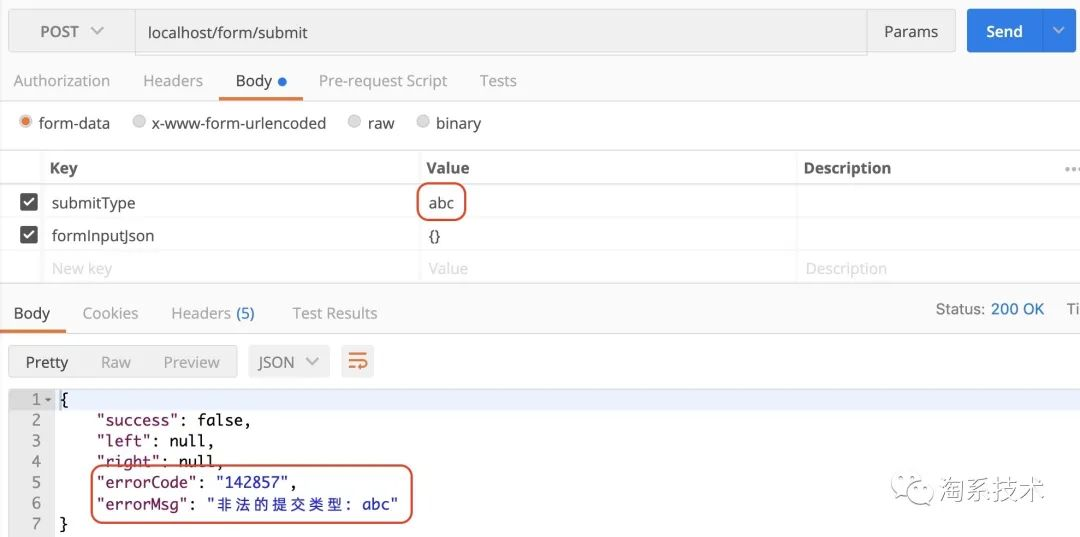Click the request URL field
1080x537 pixels.
500,32
